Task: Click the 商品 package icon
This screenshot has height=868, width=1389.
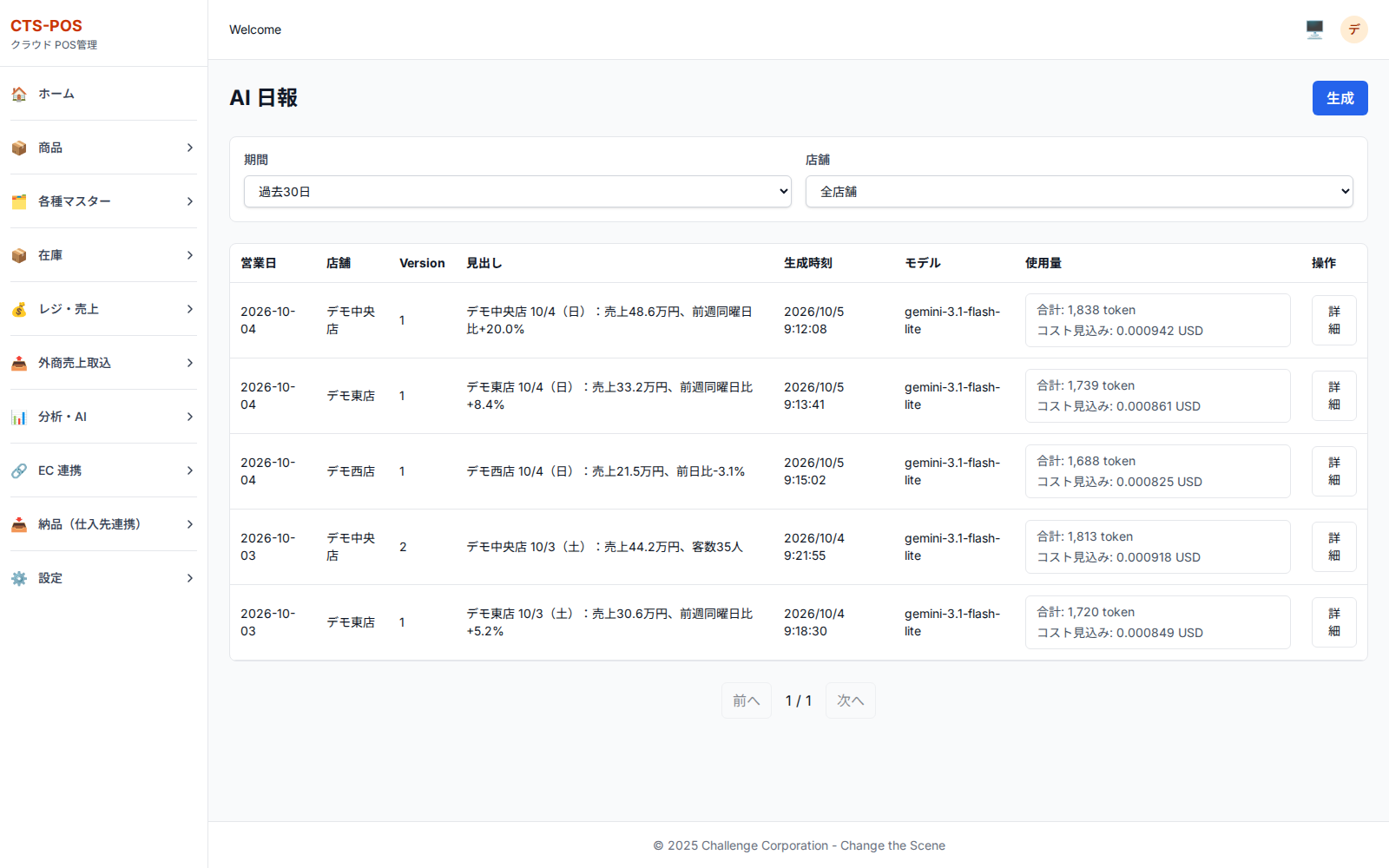Action: (x=19, y=148)
